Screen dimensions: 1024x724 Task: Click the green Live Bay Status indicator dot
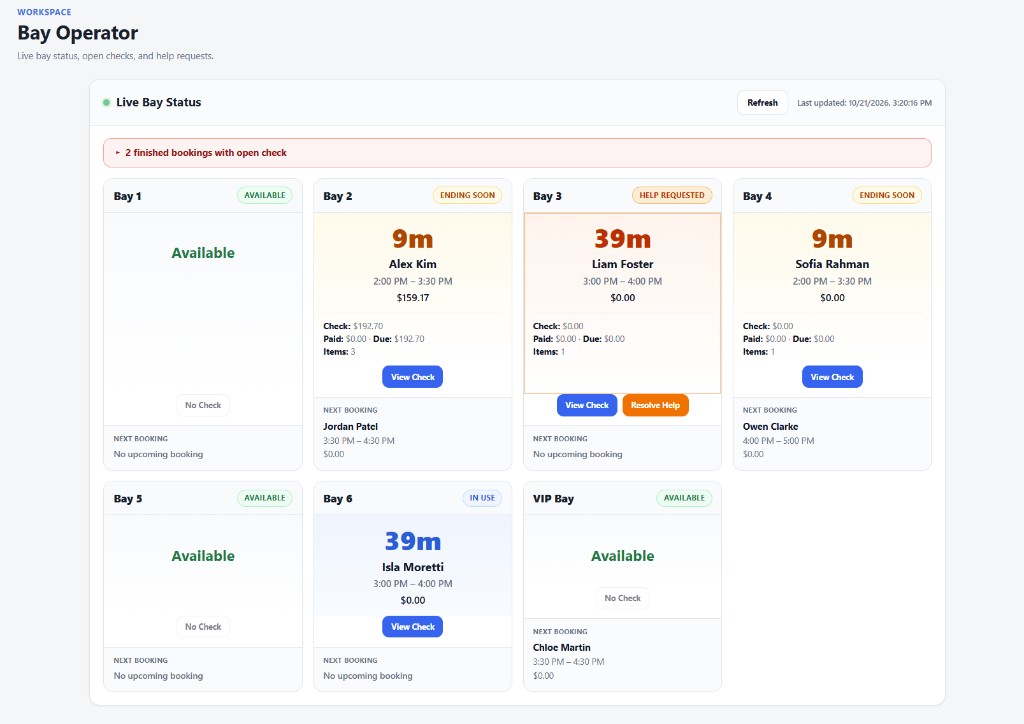106,102
